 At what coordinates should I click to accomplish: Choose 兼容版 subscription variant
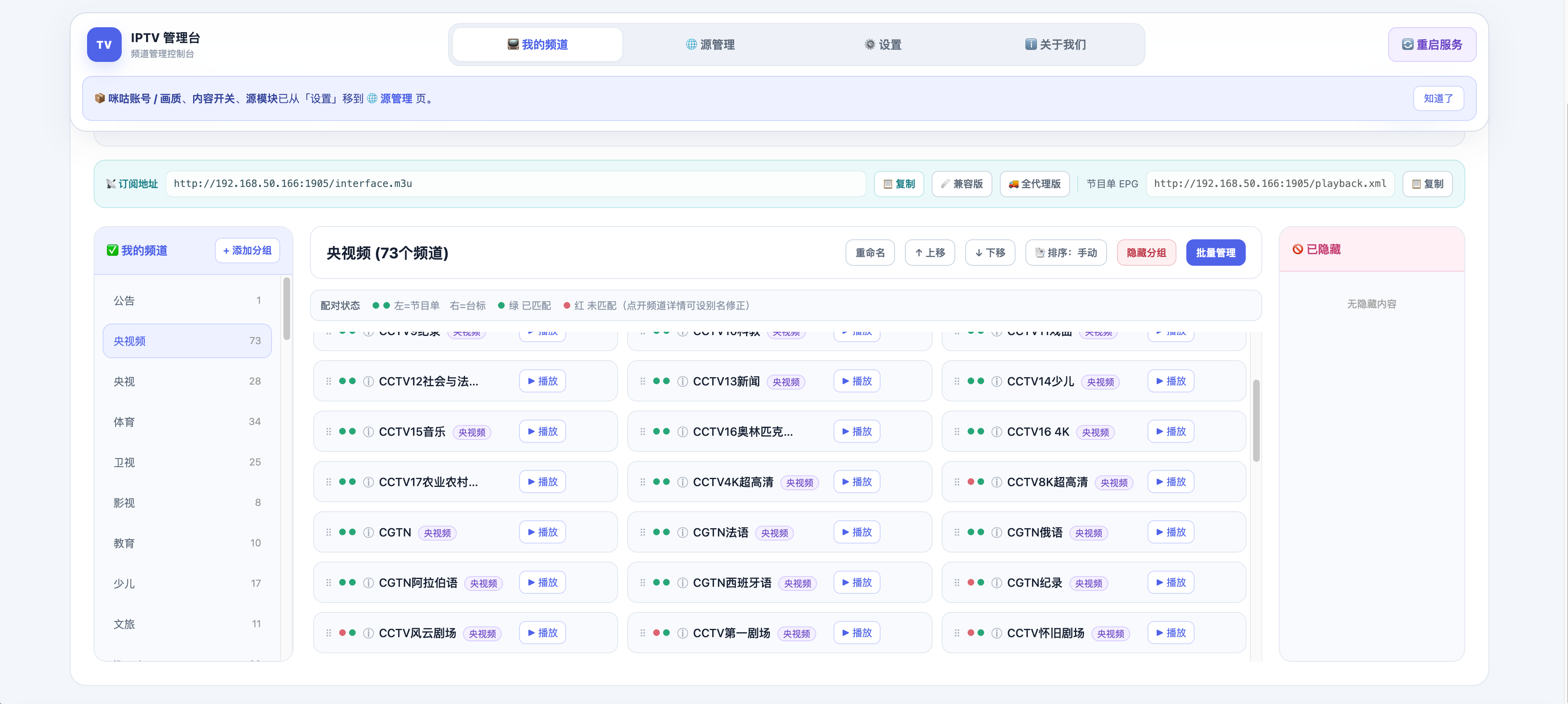click(x=962, y=184)
